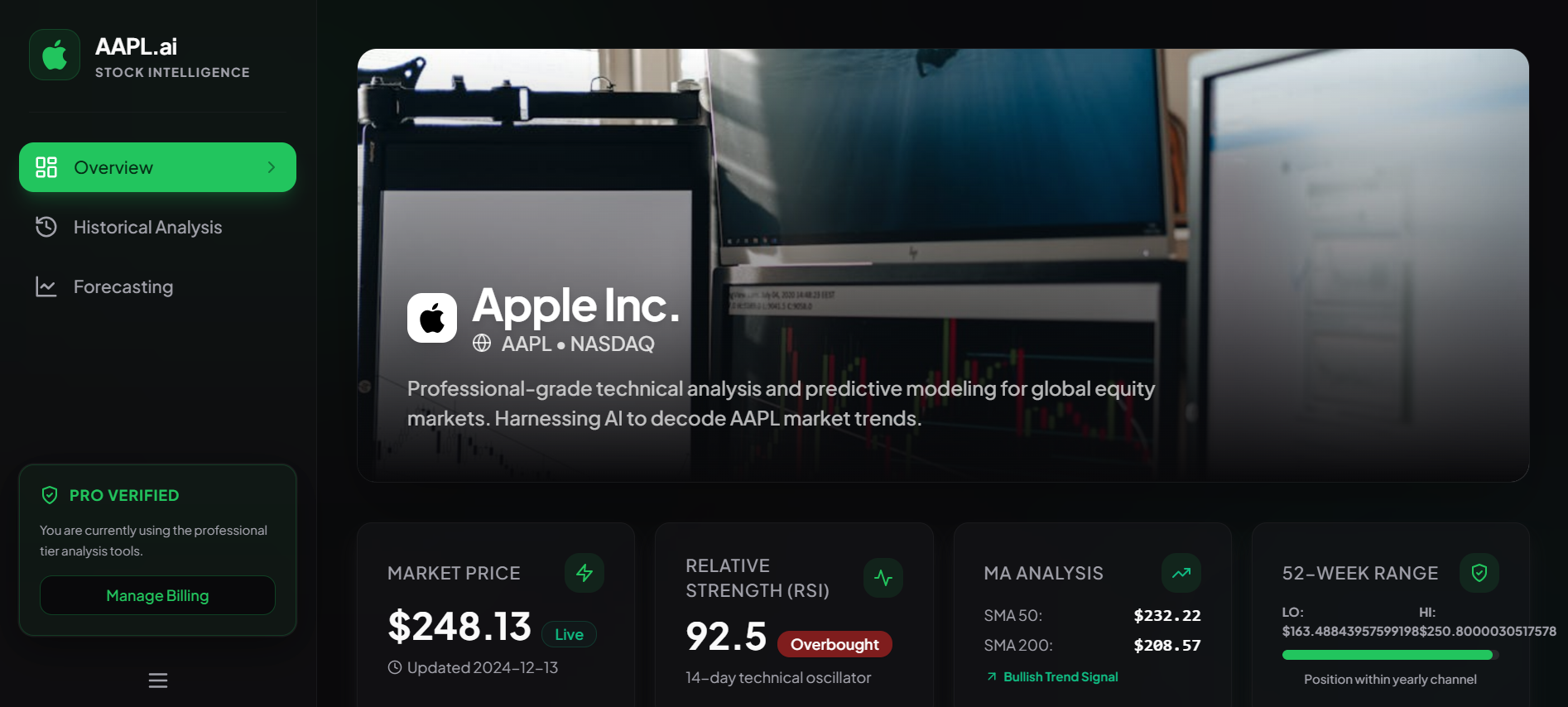The height and width of the screenshot is (707, 1568).
Task: Click the STOCK INTELLIGENCE subtitle
Action: click(172, 72)
